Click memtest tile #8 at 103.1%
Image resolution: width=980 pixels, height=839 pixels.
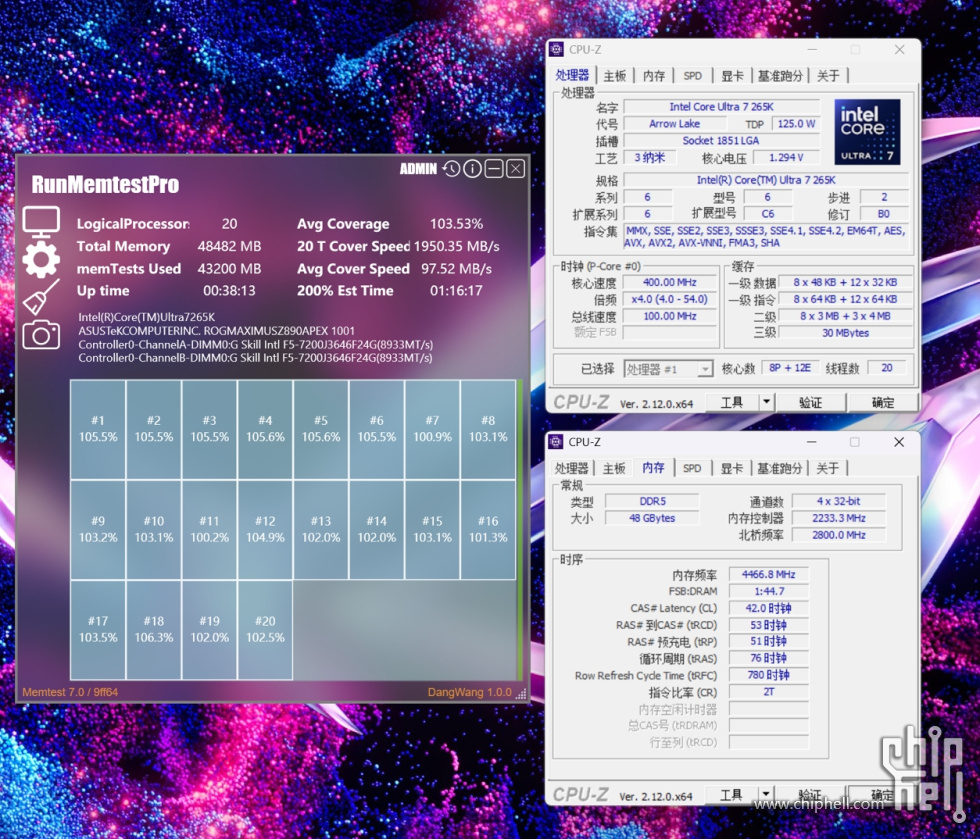tap(488, 430)
